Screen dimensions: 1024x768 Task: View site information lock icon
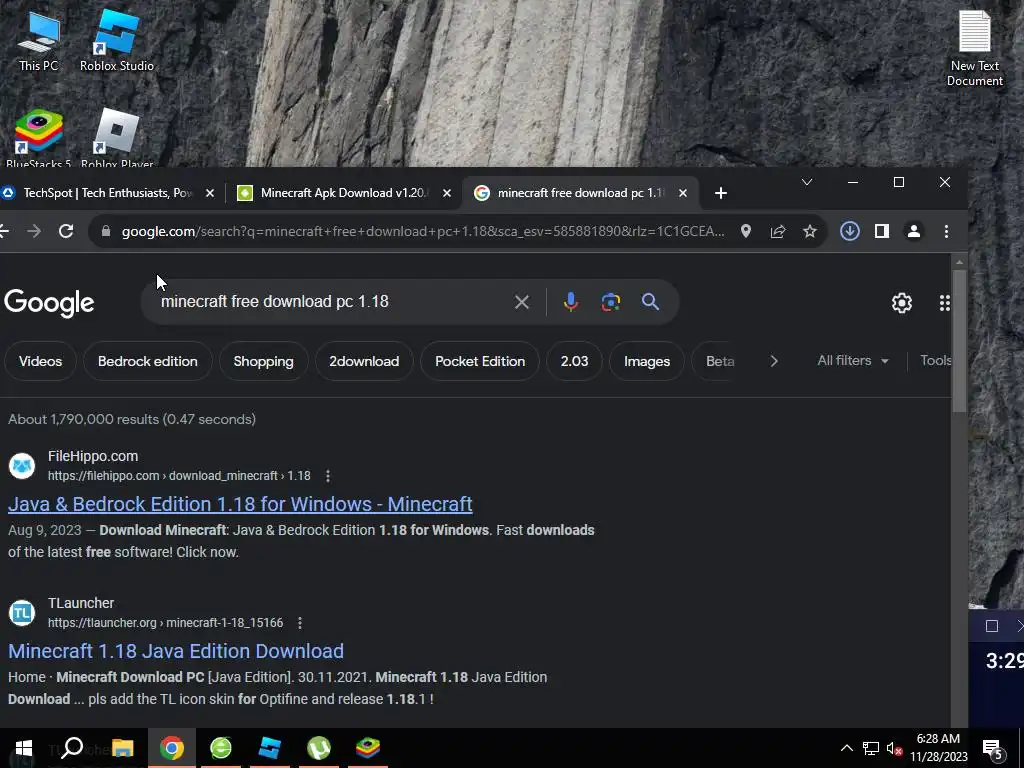pyautogui.click(x=106, y=231)
